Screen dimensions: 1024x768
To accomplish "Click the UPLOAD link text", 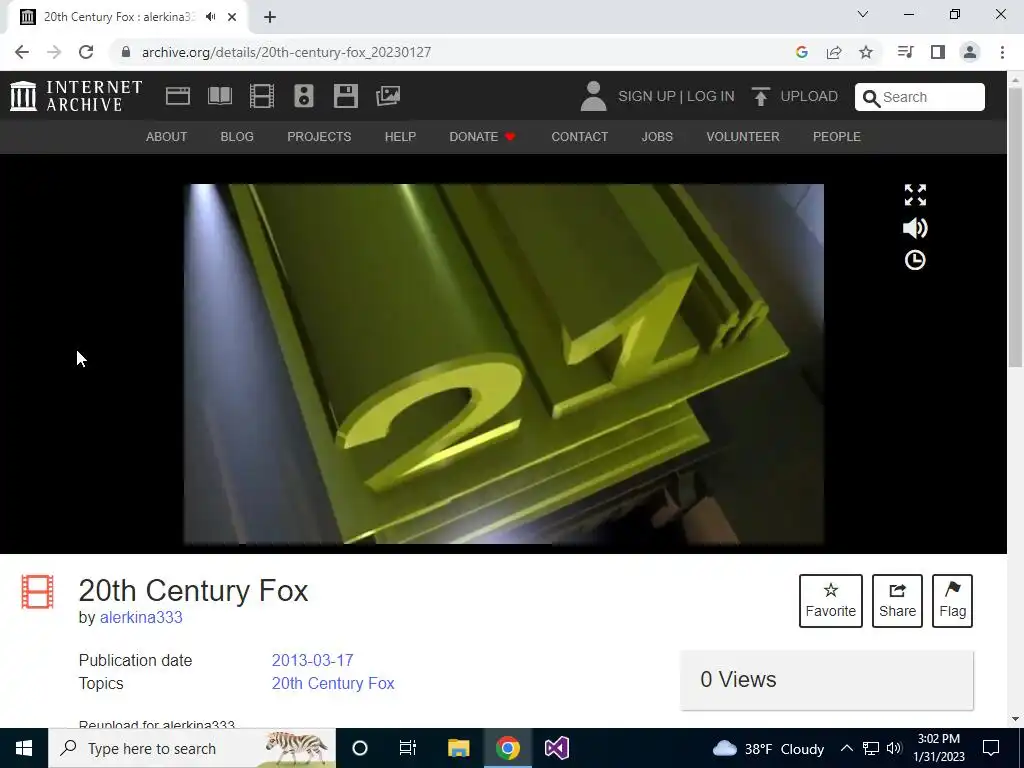I will click(x=809, y=96).
